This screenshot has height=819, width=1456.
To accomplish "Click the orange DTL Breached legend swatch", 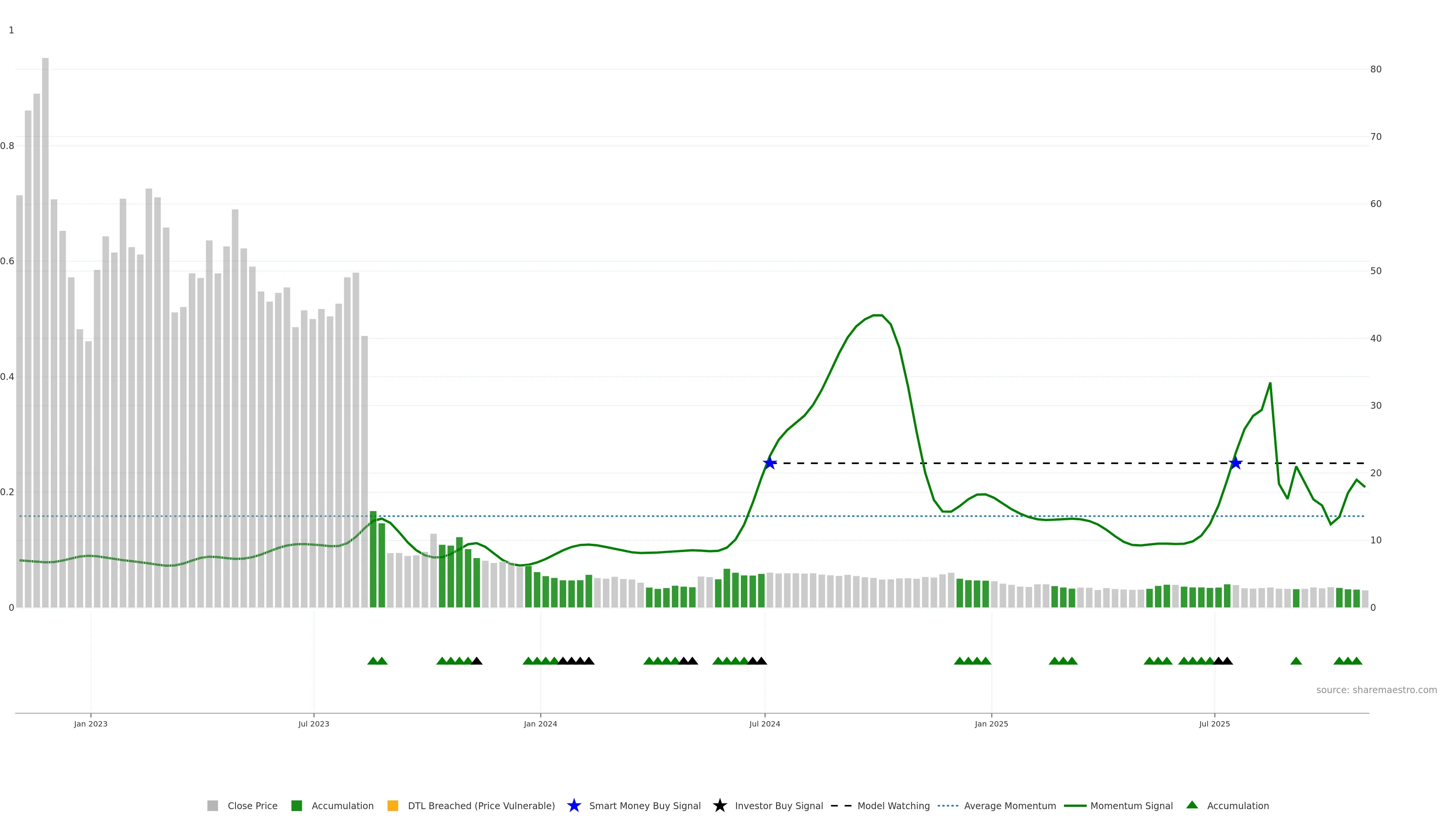I will coord(392,805).
